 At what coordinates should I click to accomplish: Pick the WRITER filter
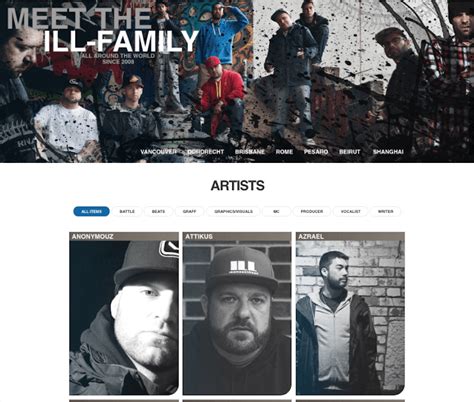[x=385, y=211]
